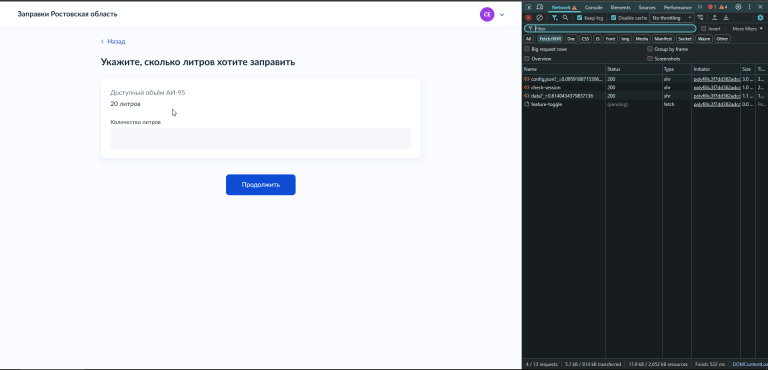The image size is (768, 370).
Task: Filter requests by Other type
Action: [x=722, y=39]
